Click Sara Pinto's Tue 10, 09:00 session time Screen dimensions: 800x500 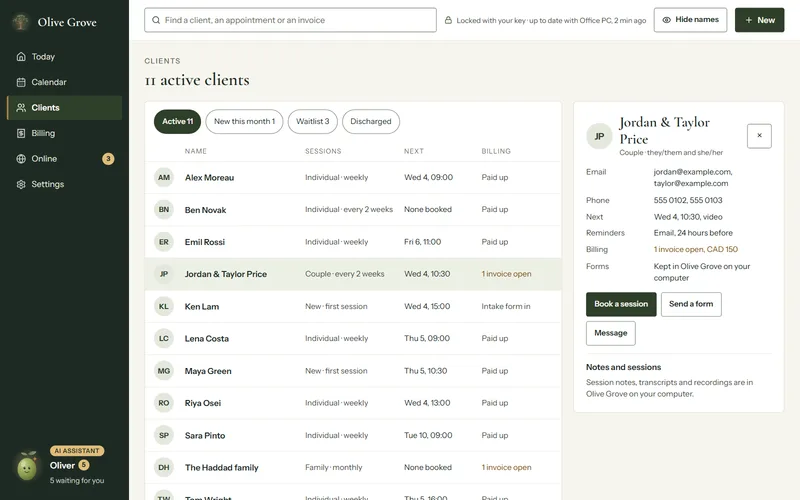pyautogui.click(x=428, y=435)
